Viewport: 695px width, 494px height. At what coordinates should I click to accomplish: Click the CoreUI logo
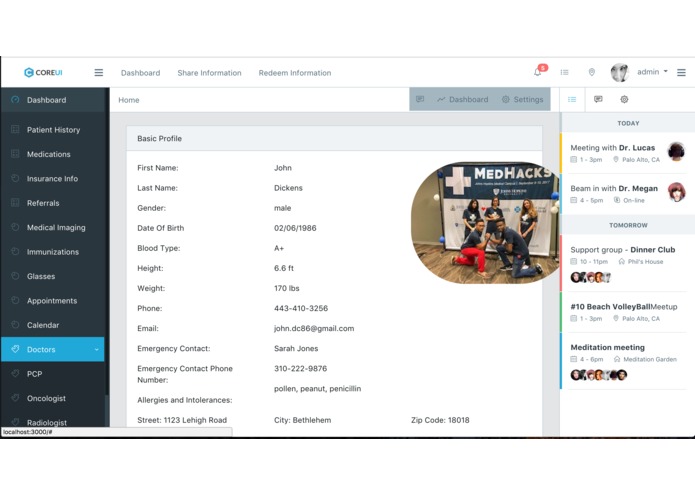pyautogui.click(x=43, y=72)
